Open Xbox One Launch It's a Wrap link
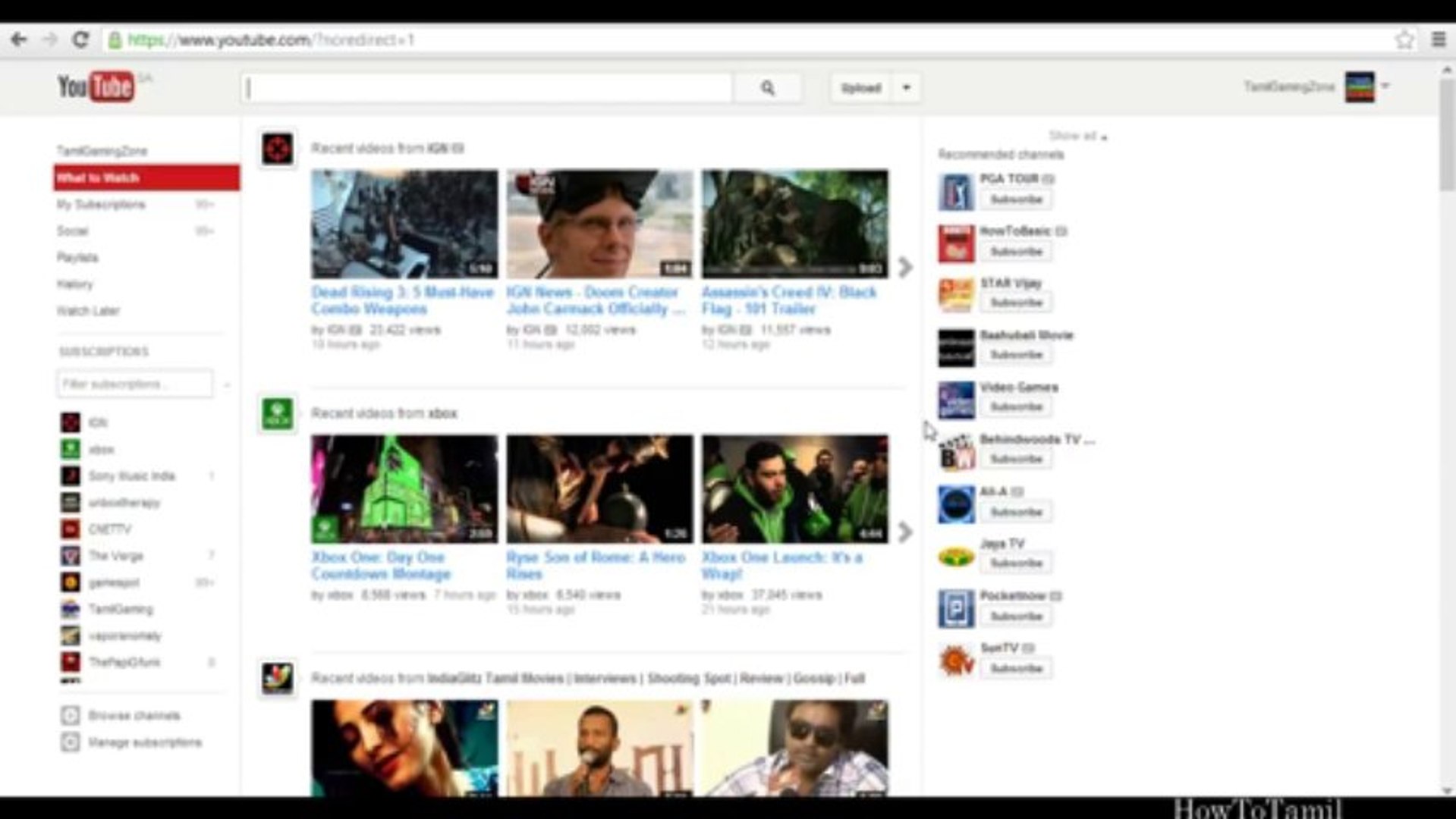 pyautogui.click(x=782, y=565)
